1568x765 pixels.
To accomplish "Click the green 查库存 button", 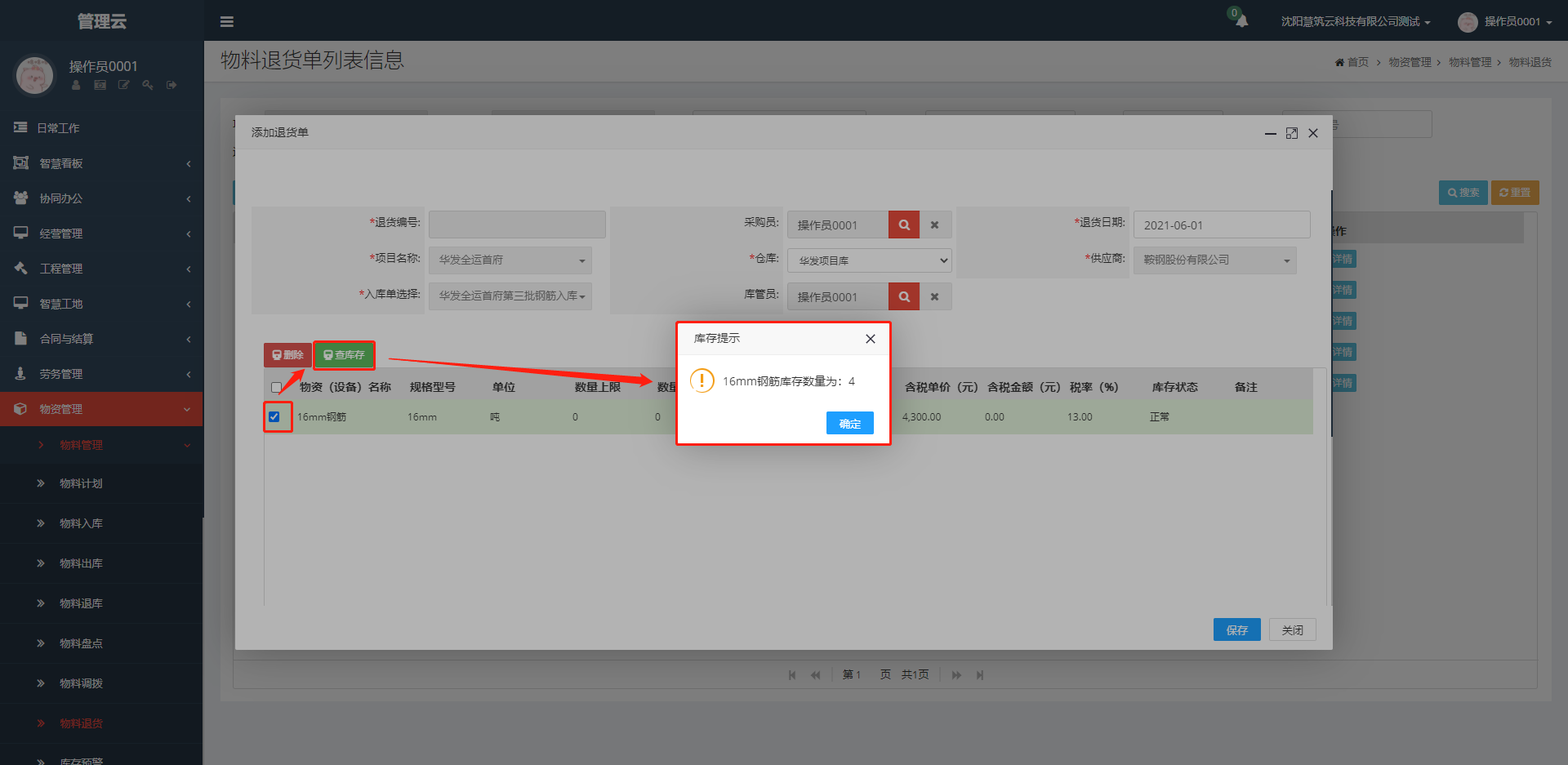I will pyautogui.click(x=344, y=355).
